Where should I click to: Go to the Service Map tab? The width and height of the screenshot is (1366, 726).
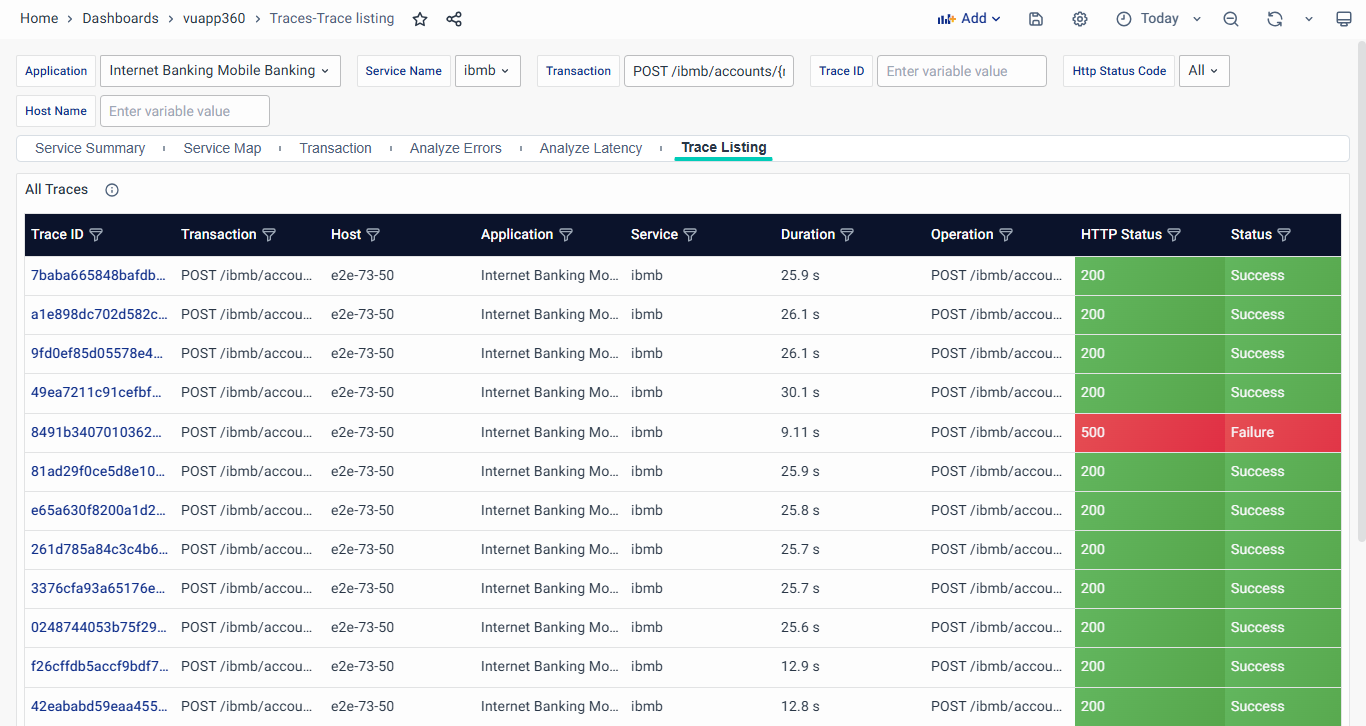coord(222,148)
